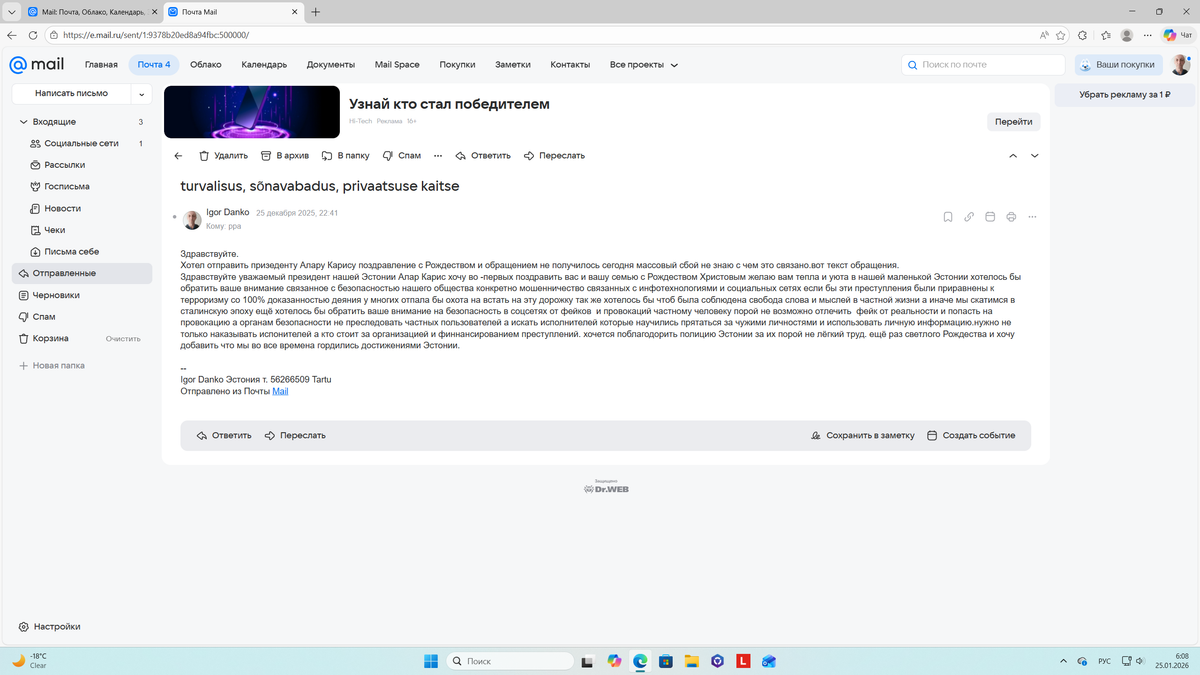Expand the arrow next to Написать письмо
1200x675 pixels.
tap(142, 94)
